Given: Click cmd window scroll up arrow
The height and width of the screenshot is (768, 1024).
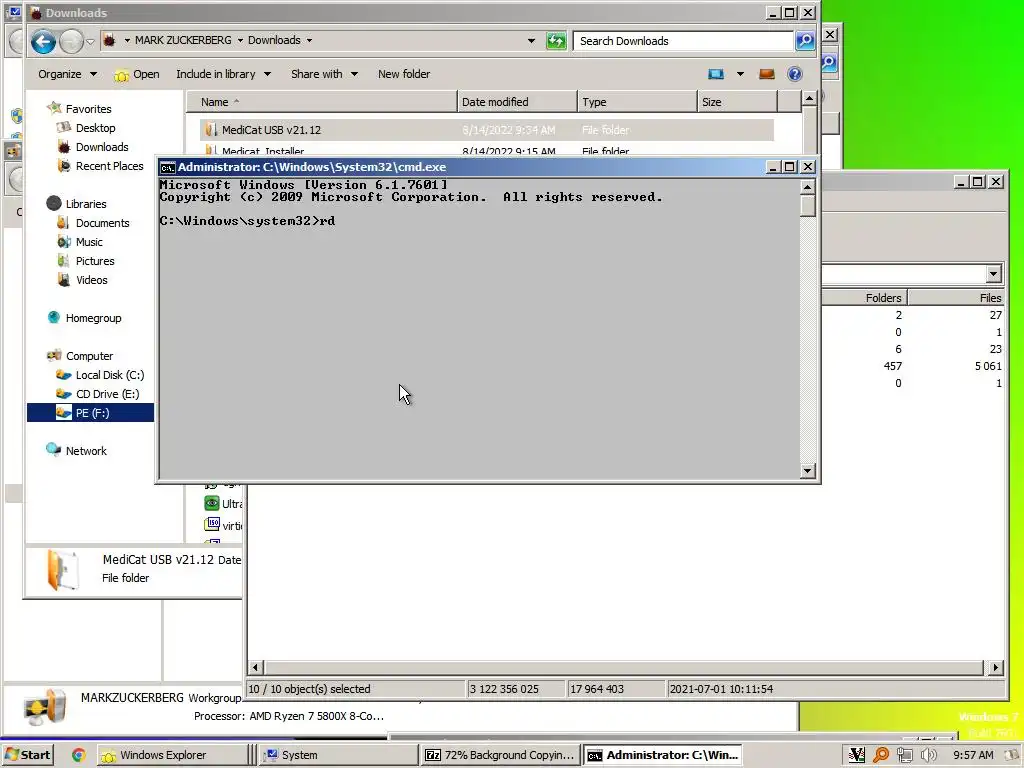Looking at the screenshot, I should coord(807,187).
